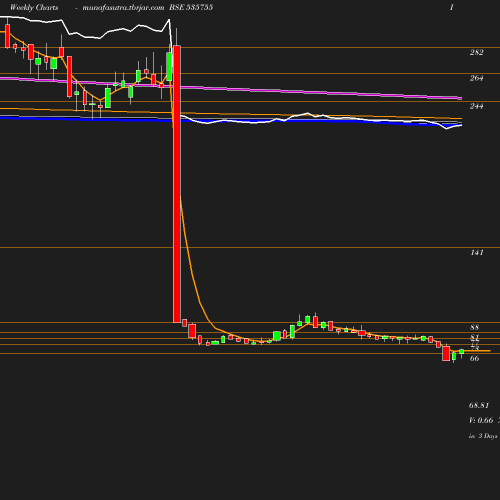
Task: Click the 66 price axis label
Action: (x=474, y=358)
